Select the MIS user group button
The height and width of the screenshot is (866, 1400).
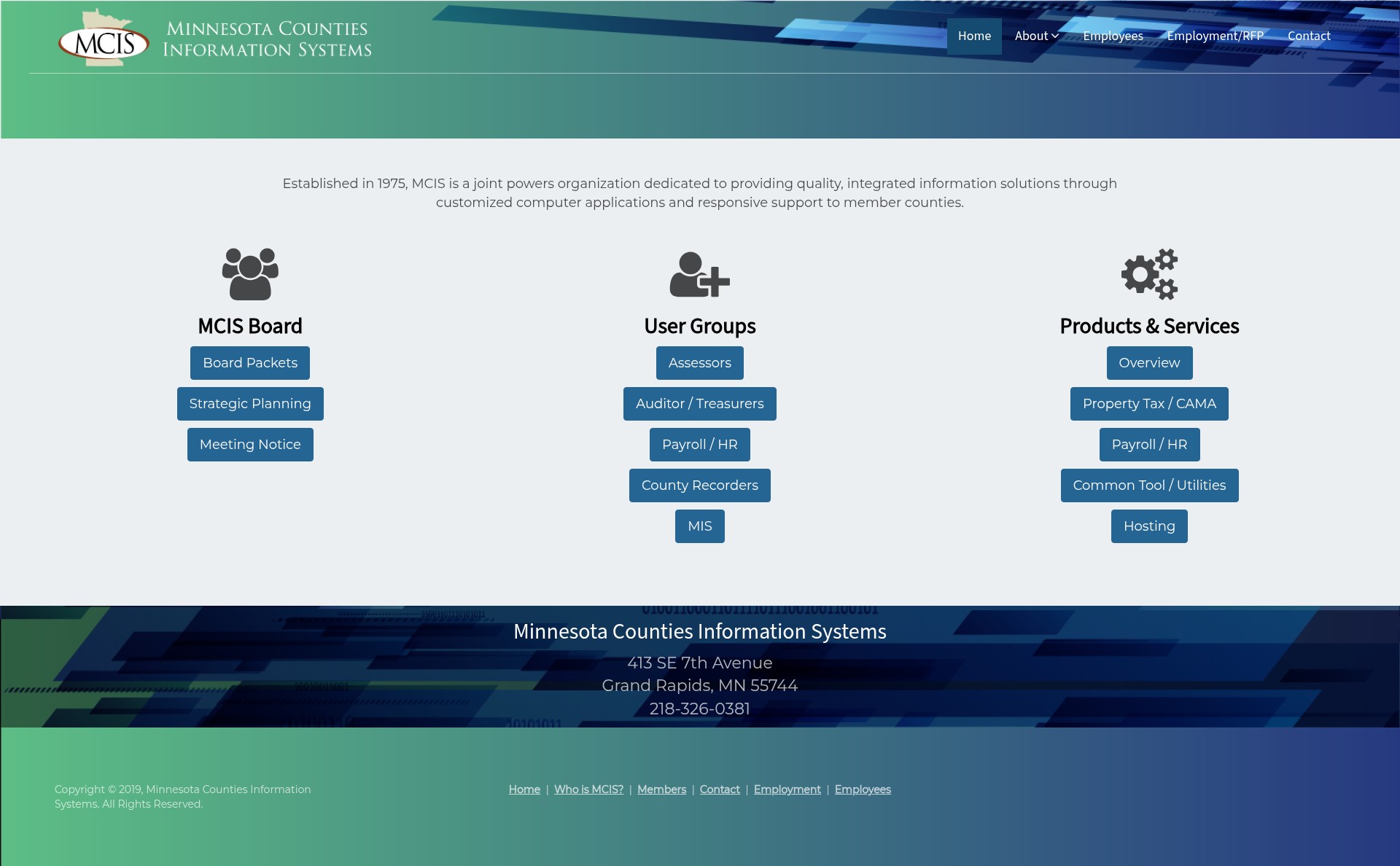point(700,526)
